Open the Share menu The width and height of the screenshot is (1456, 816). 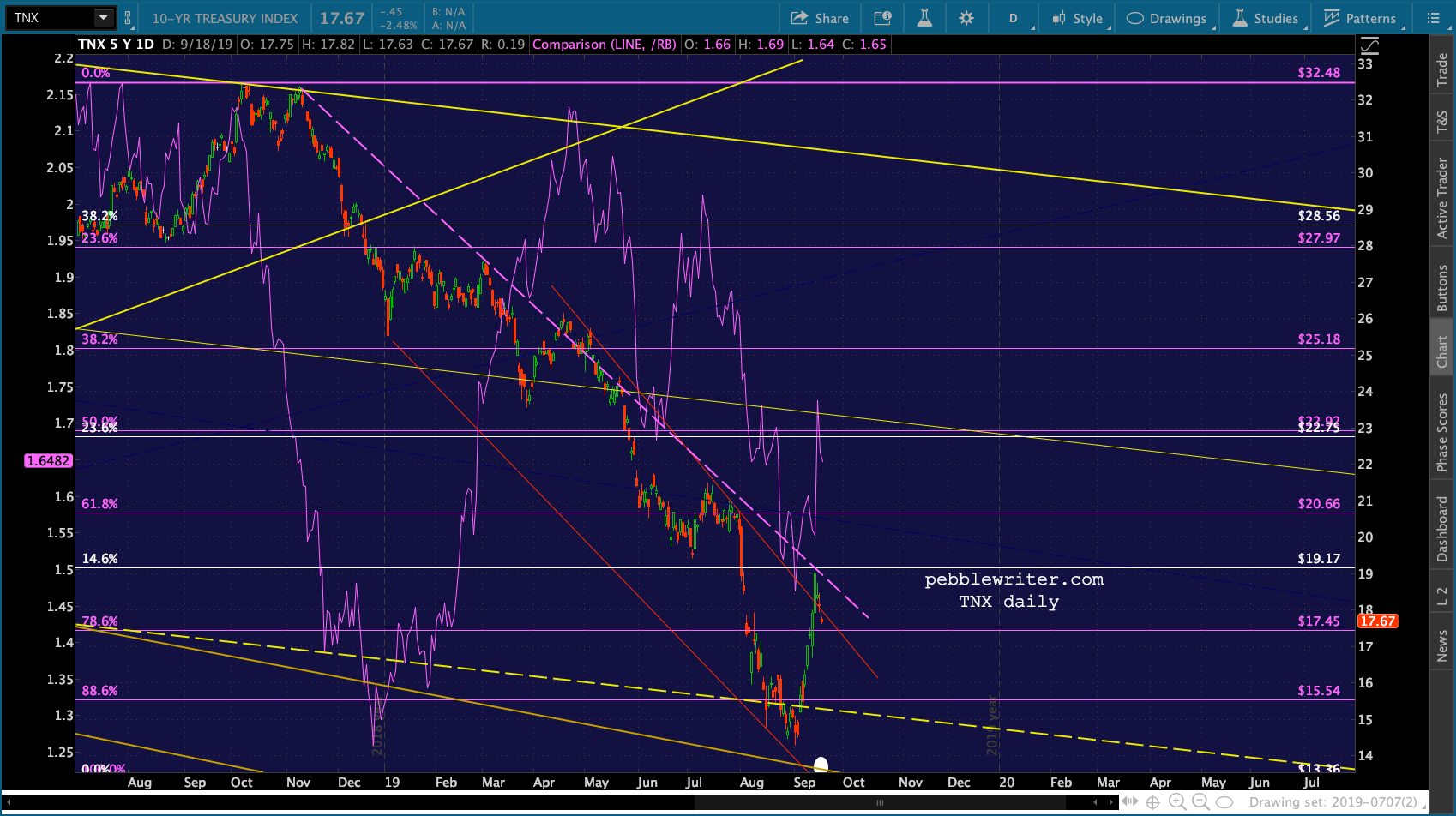(x=820, y=18)
